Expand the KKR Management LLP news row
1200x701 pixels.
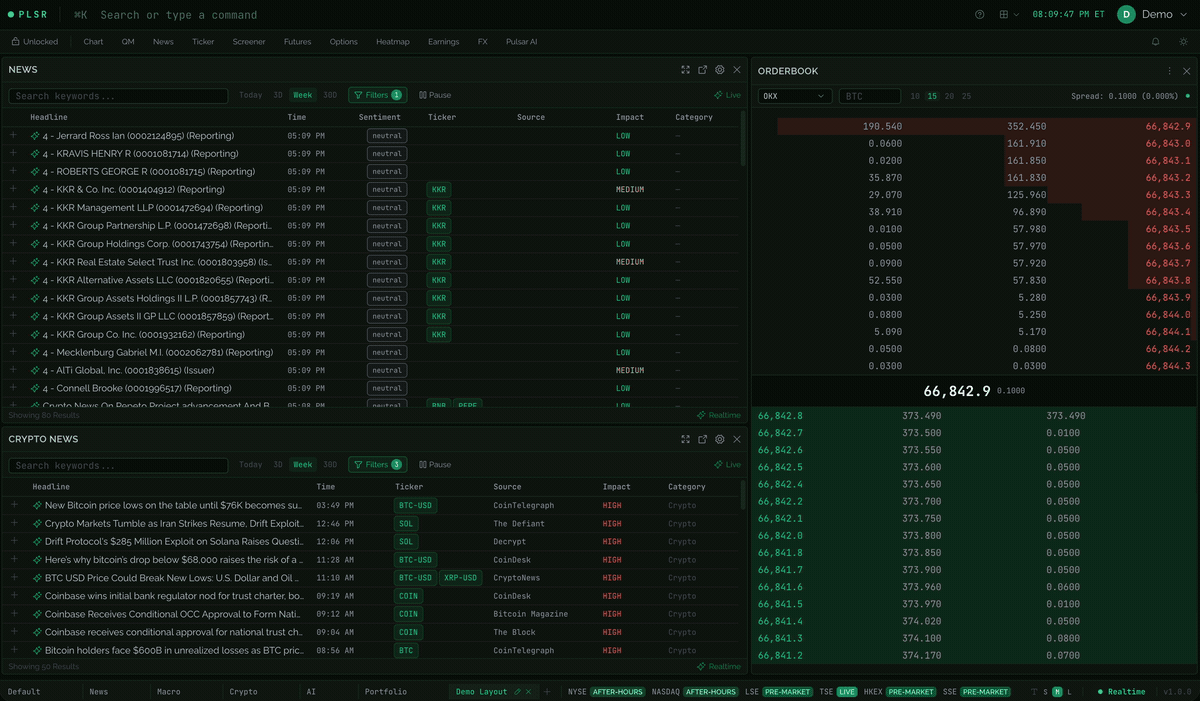coord(13,207)
